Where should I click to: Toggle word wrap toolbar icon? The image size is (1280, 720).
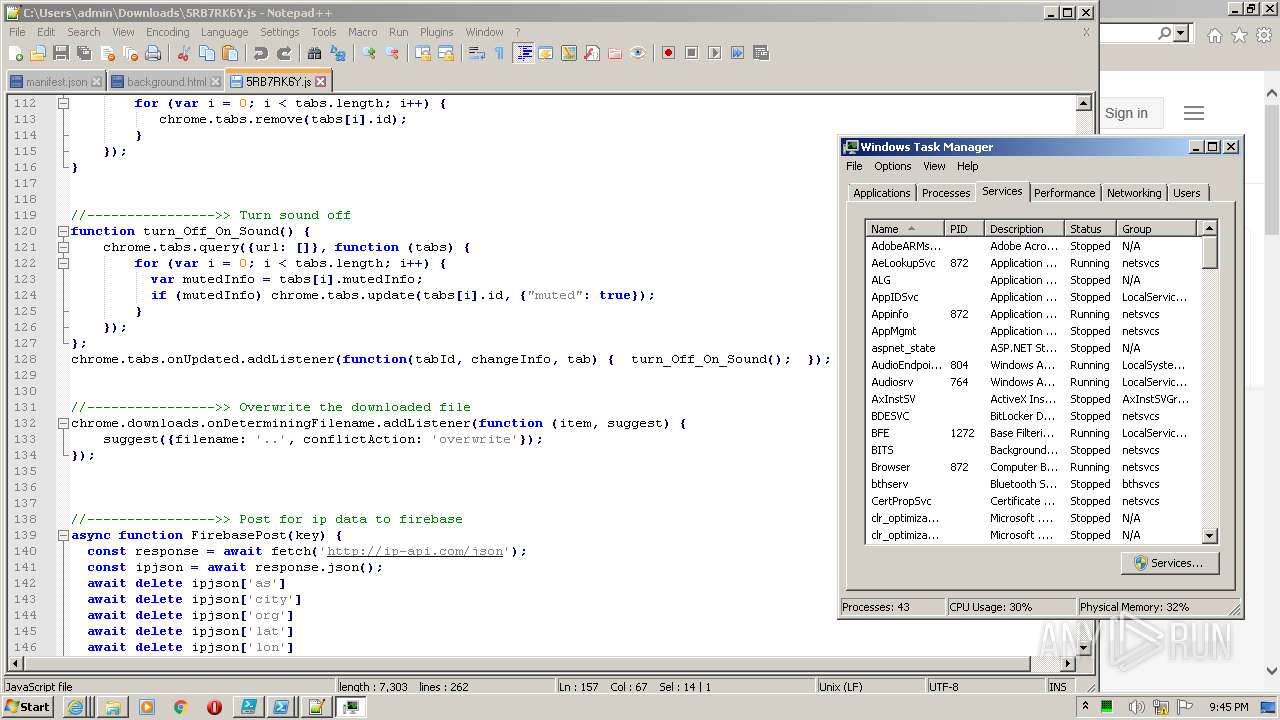point(477,53)
